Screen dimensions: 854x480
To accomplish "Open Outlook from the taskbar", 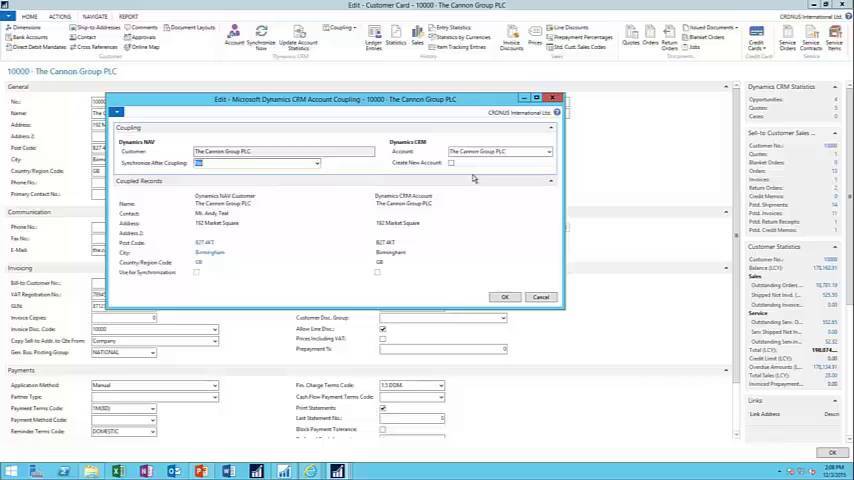I will 174,471.
